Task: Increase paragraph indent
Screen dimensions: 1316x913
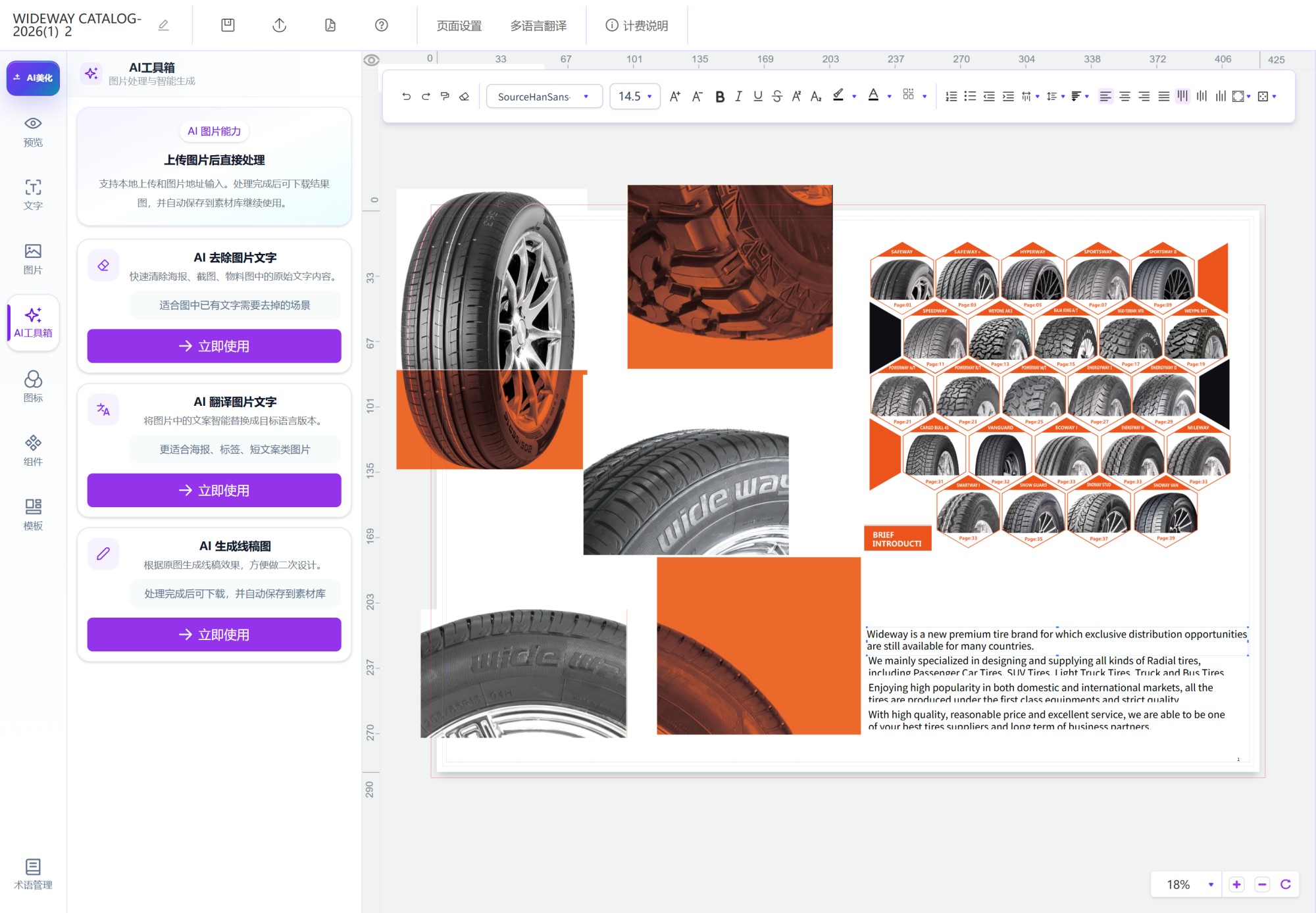Action: click(x=1008, y=97)
